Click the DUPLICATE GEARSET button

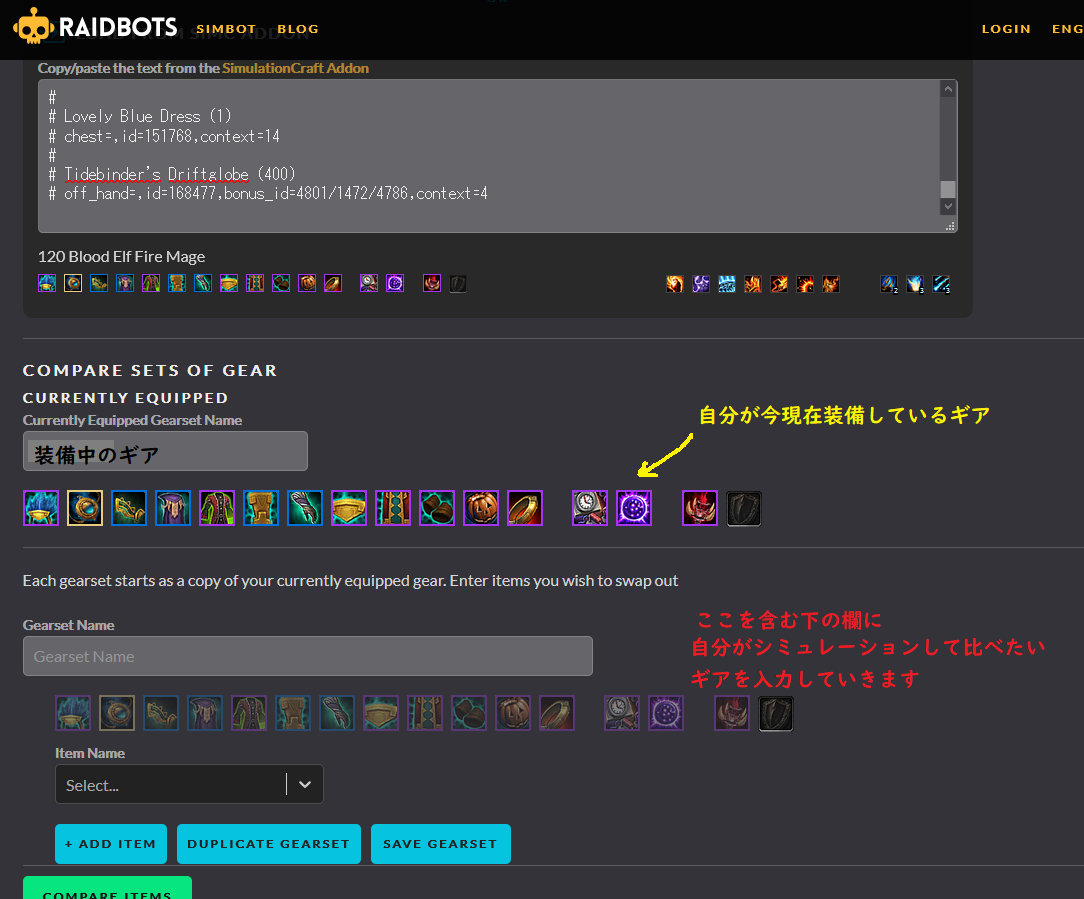coord(269,844)
